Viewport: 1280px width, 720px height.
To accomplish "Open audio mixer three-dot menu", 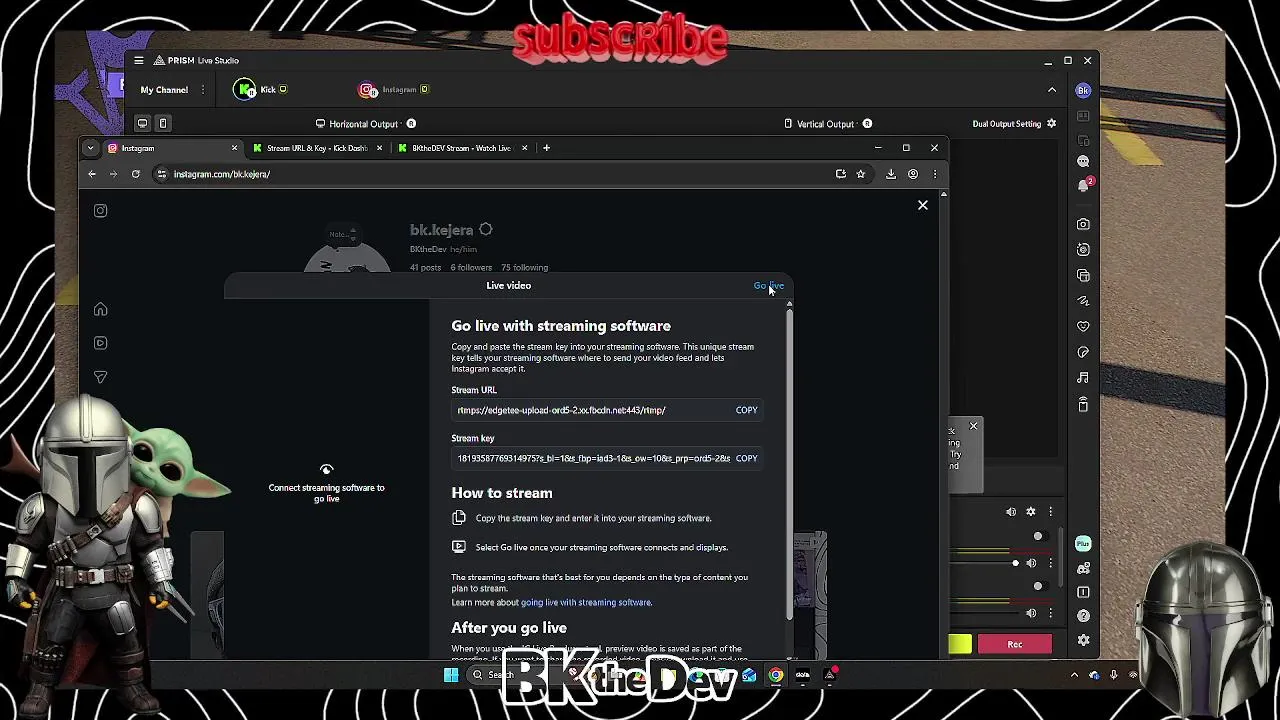I will click(x=1050, y=512).
